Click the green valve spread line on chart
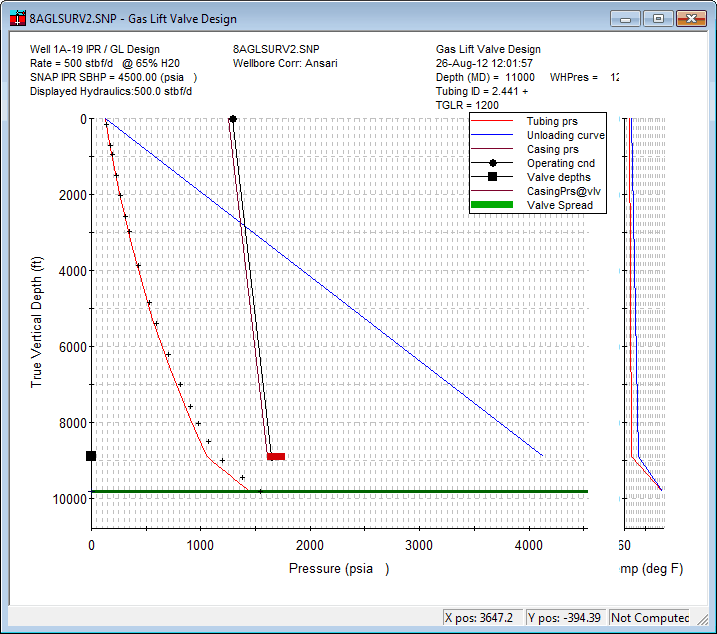717x634 pixels. 400,491
